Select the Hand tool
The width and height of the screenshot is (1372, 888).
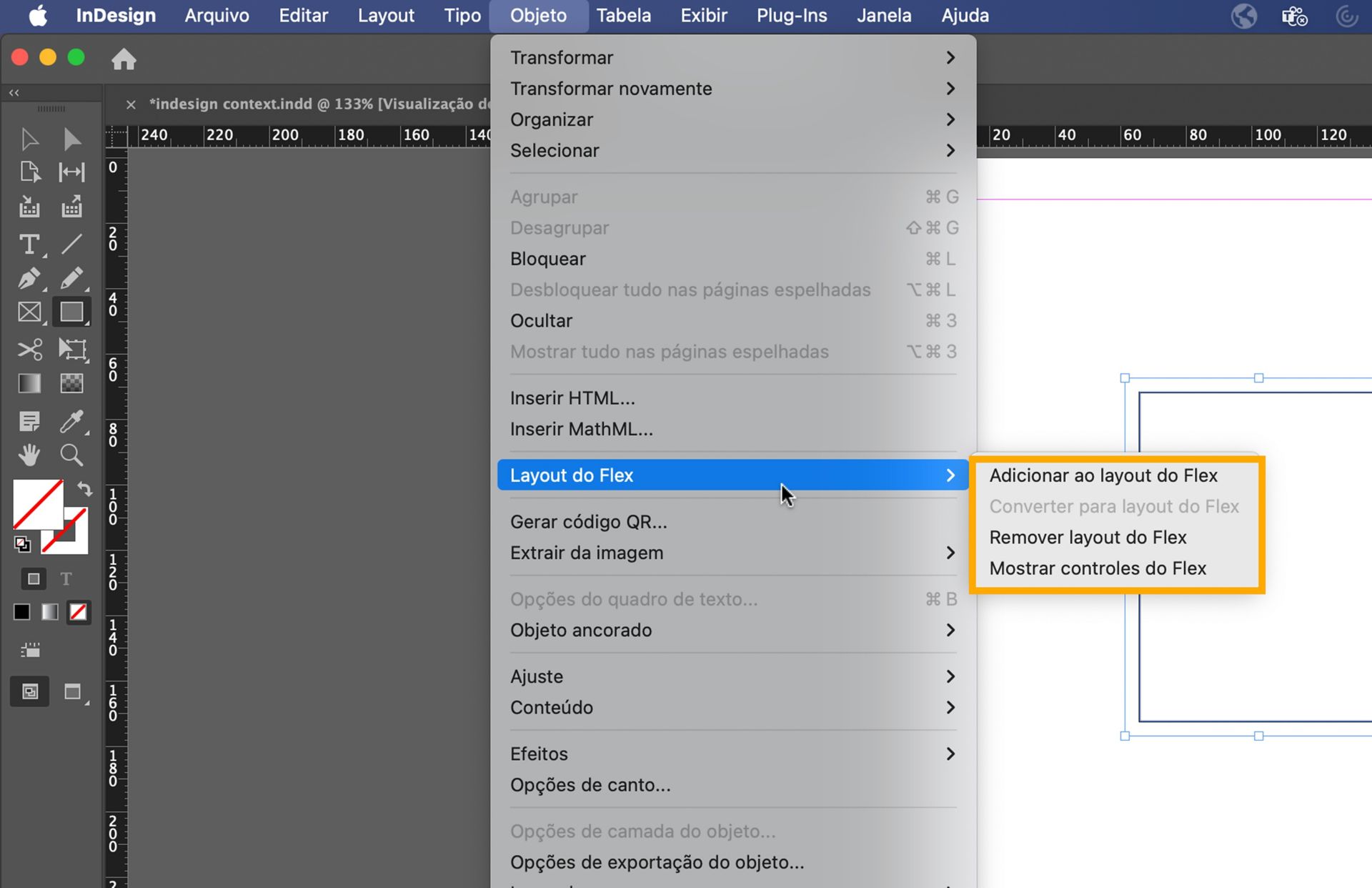point(29,455)
